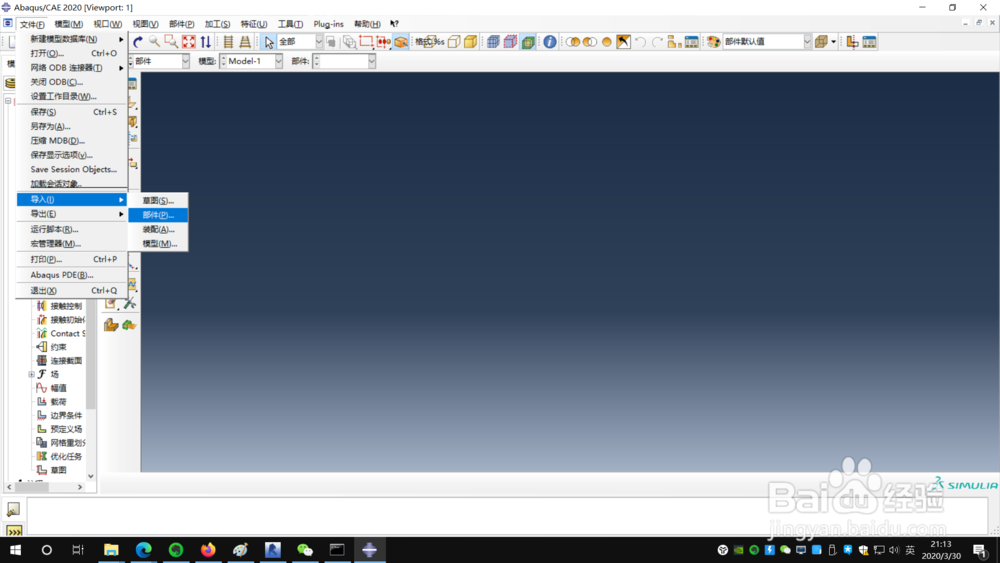The width and height of the screenshot is (1000, 563).
Task: Click the message area tab icon
Action: tap(13, 509)
